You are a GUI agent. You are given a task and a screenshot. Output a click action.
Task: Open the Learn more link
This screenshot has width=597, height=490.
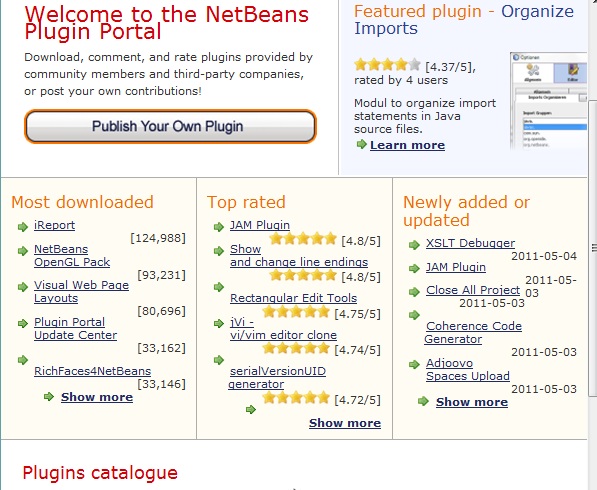click(x=407, y=145)
